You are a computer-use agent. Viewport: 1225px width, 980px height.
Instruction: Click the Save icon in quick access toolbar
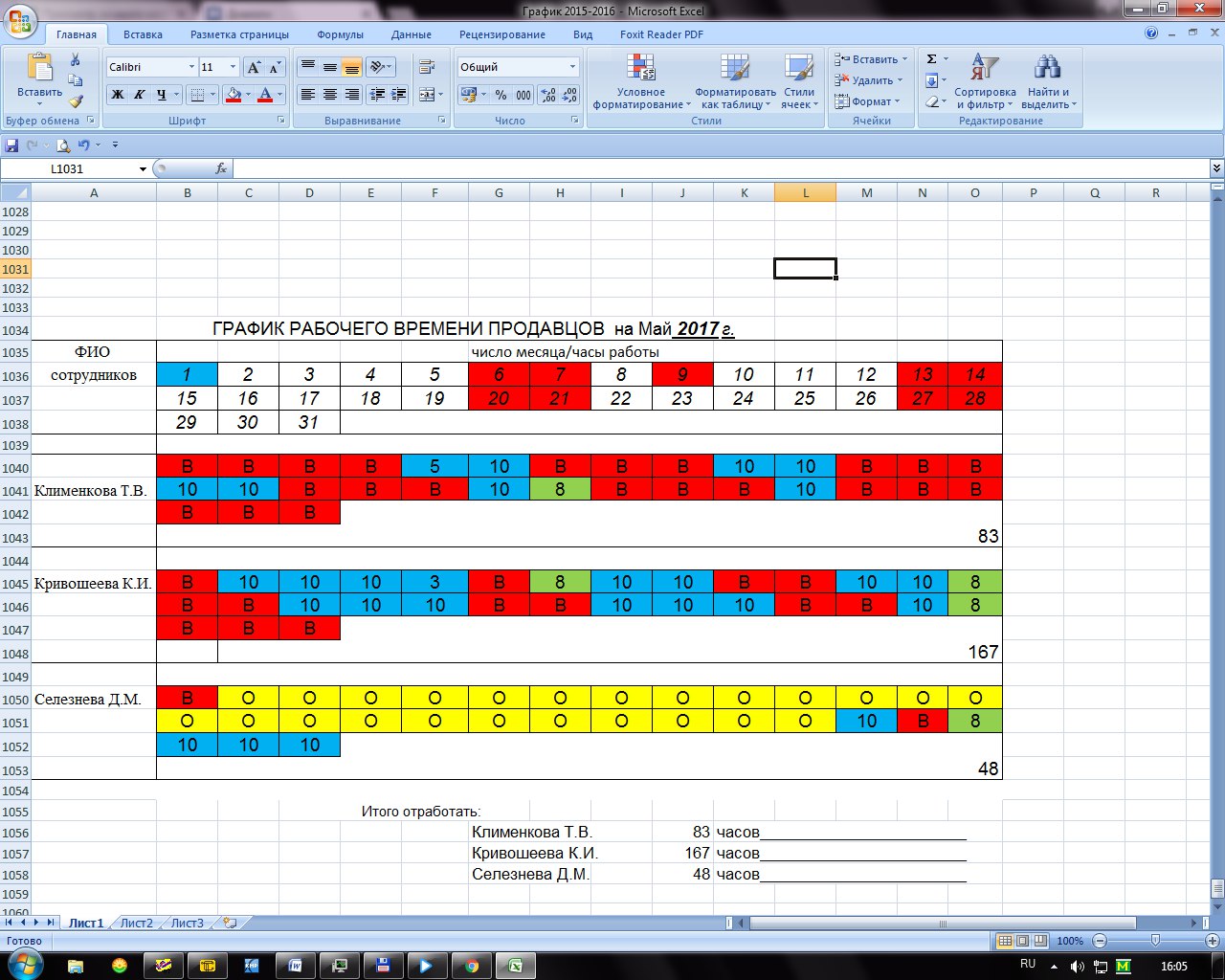pos(11,145)
